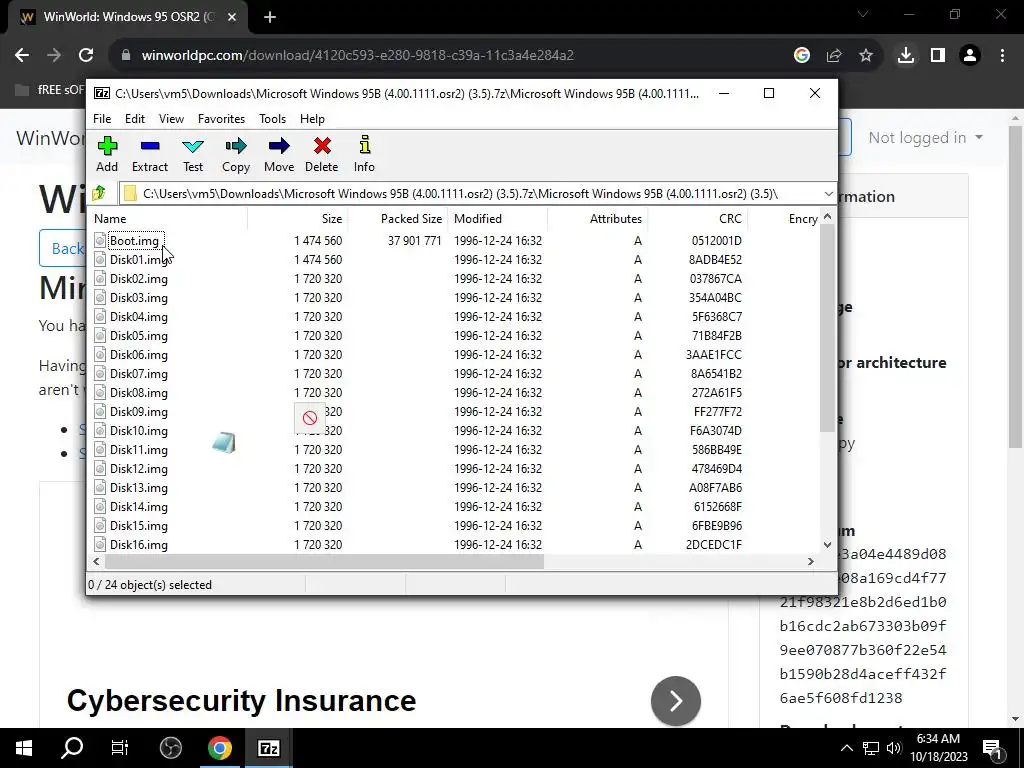
Task: Click the Chrome taskbar icon
Action: (x=220, y=748)
